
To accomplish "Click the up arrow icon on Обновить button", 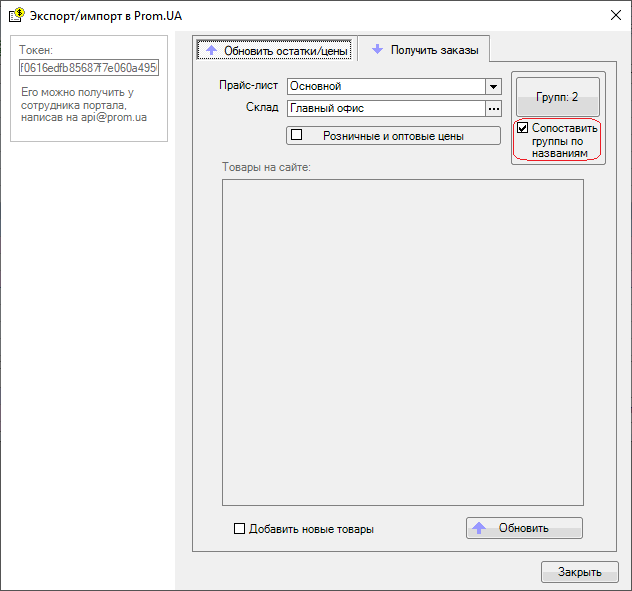I will click(x=479, y=528).
